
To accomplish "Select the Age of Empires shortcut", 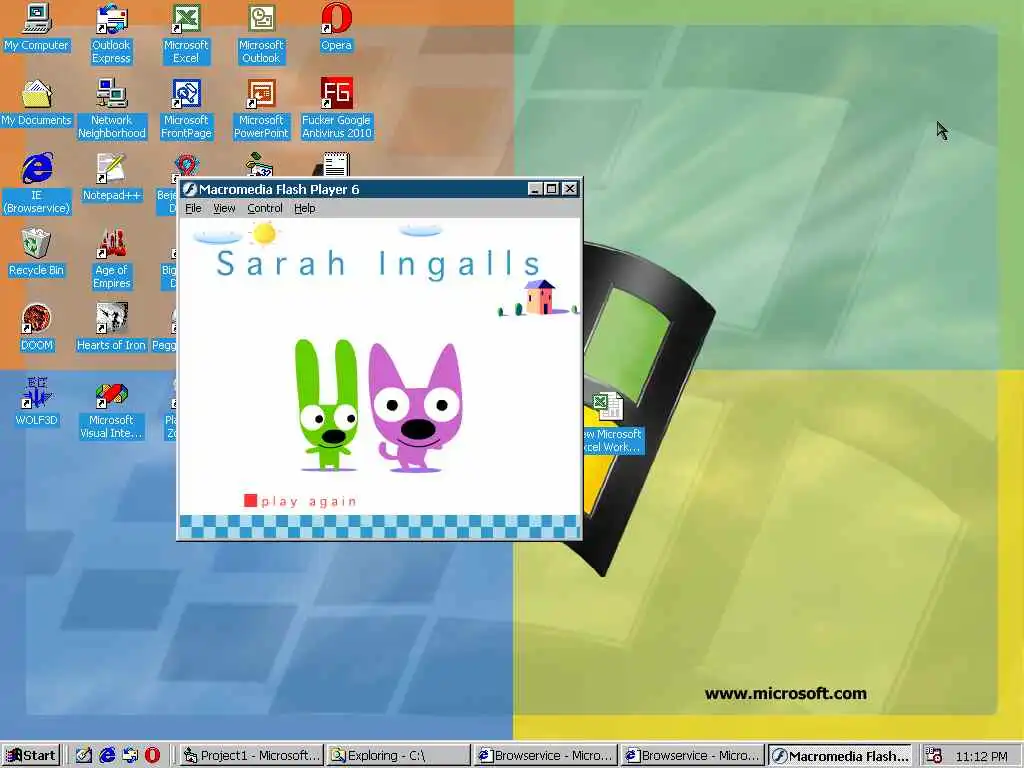I will pos(112,259).
